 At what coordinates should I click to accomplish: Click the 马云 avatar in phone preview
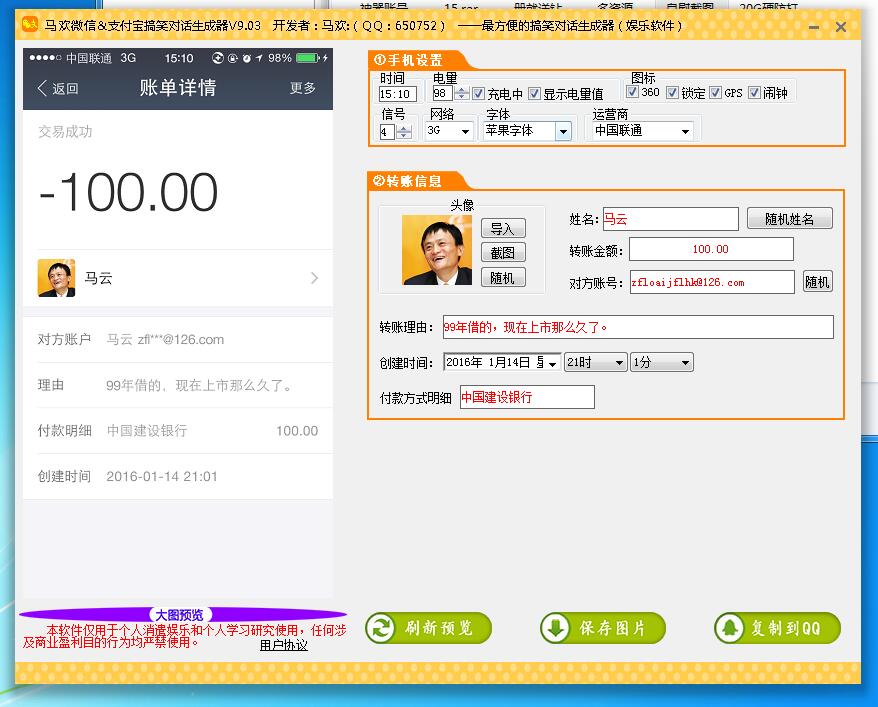coord(56,278)
